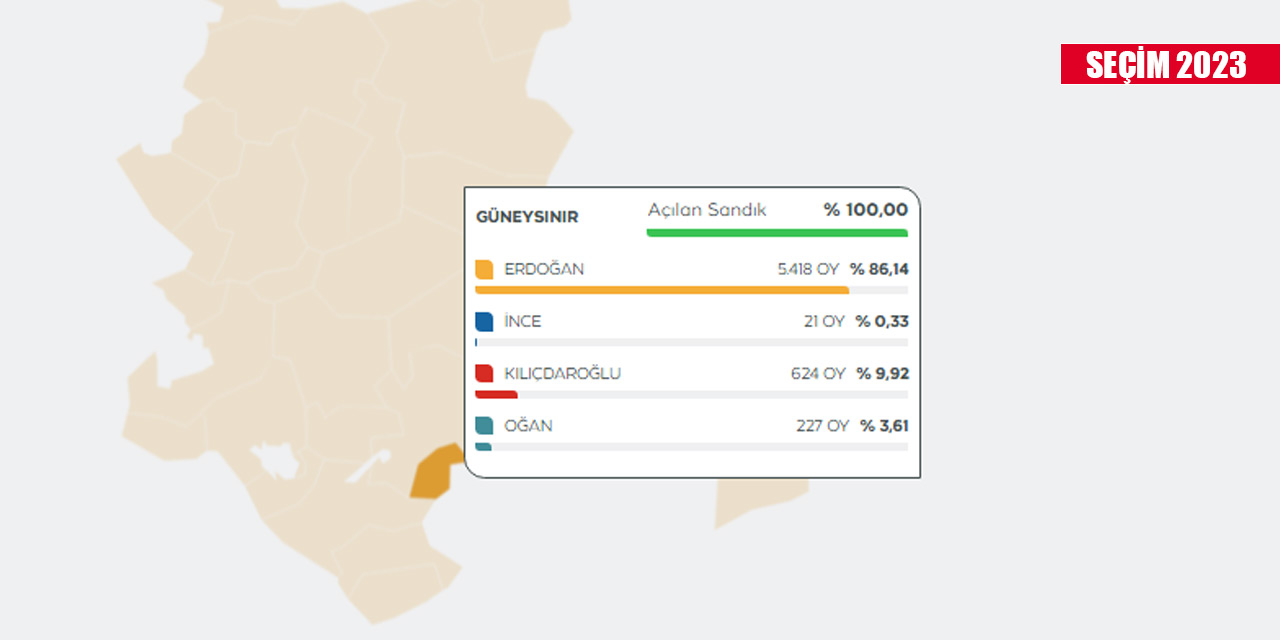Click the teal Oğan vote progress bar

click(483, 447)
